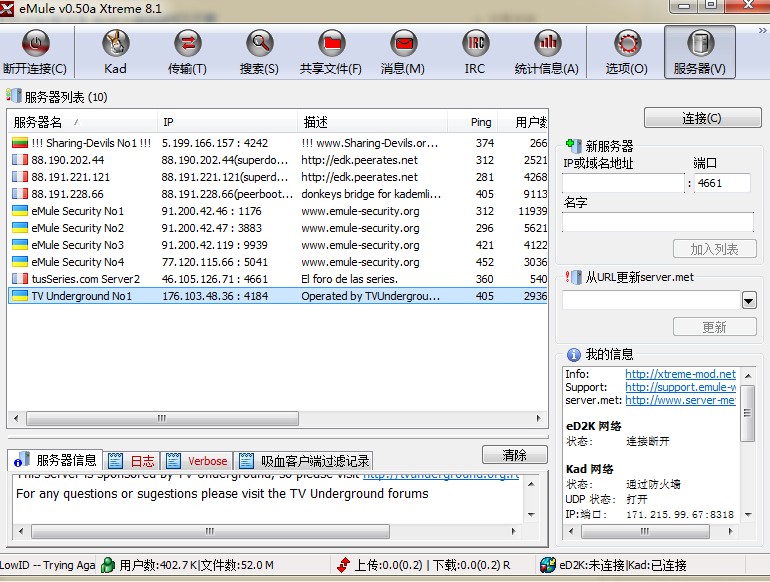Image resolution: width=770 pixels, height=582 pixels.
Task: Click the flag icon of tusSeries.com Server2
Action: (x=20, y=278)
